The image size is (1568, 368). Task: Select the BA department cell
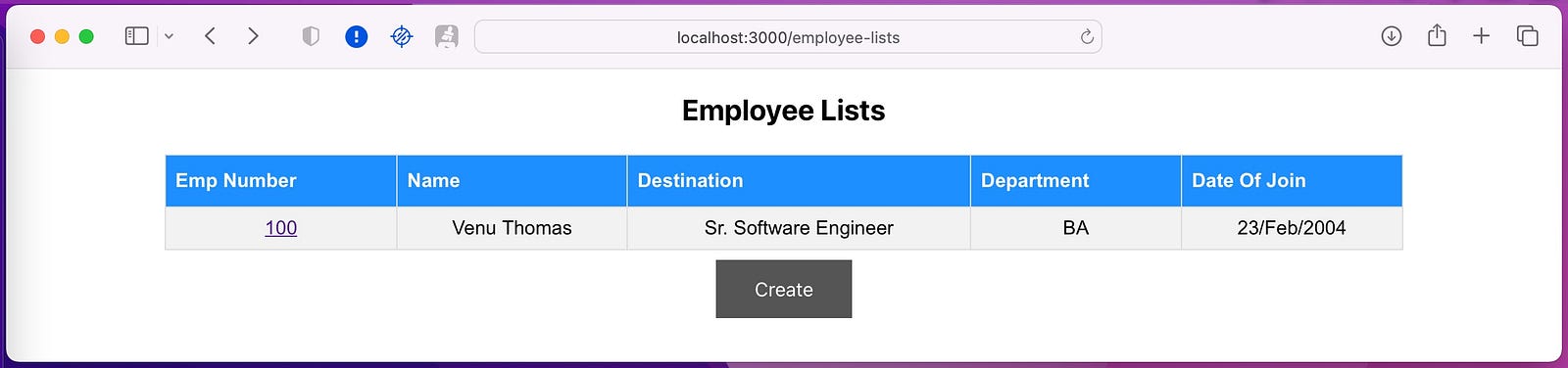1076,228
